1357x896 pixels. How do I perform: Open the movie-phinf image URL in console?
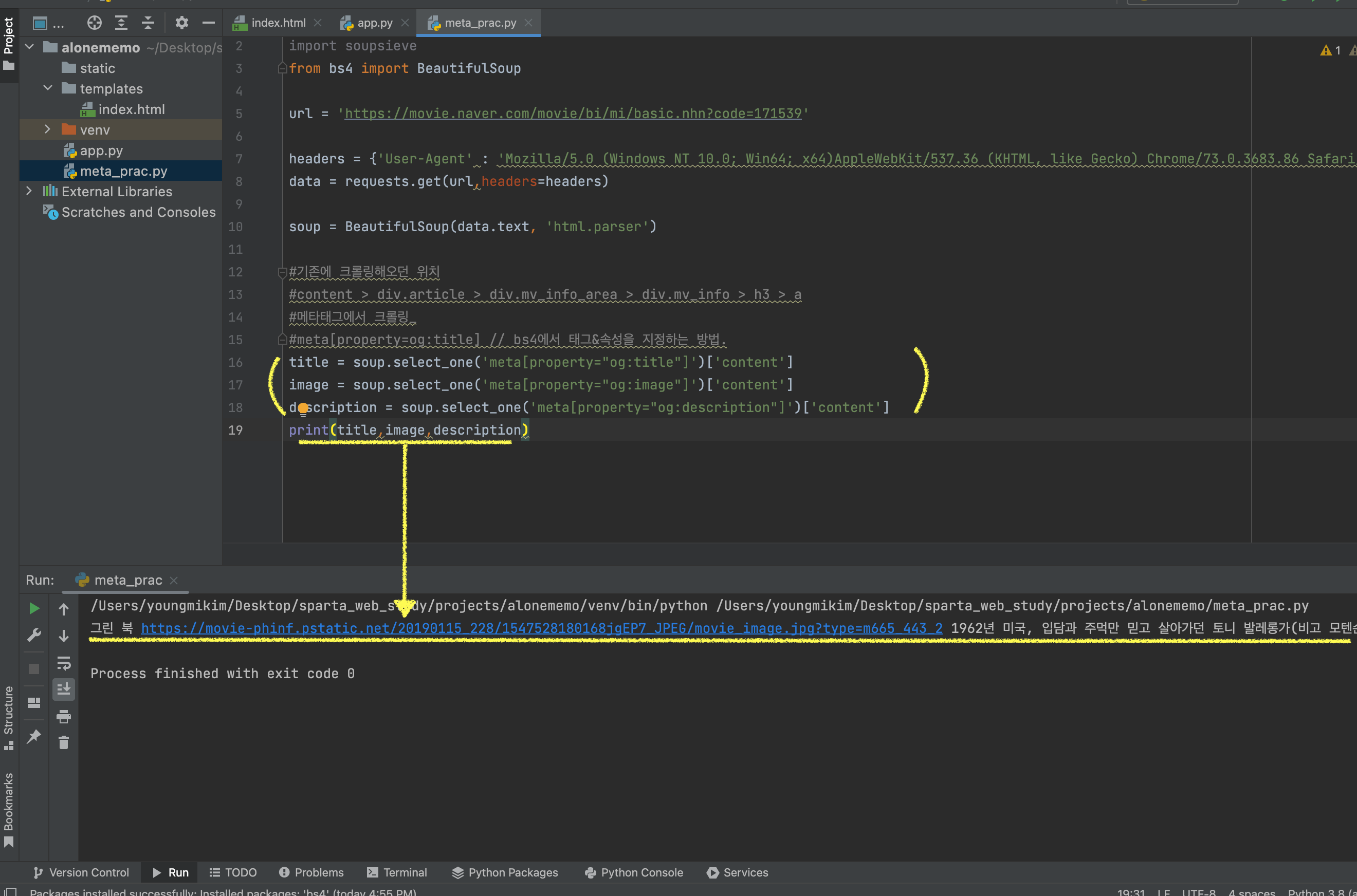(542, 628)
